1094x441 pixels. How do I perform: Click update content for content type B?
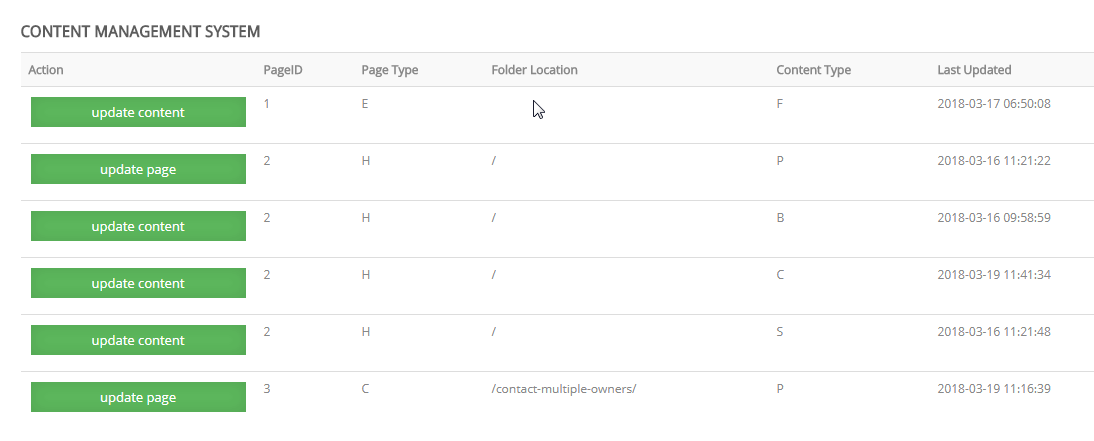(x=138, y=227)
